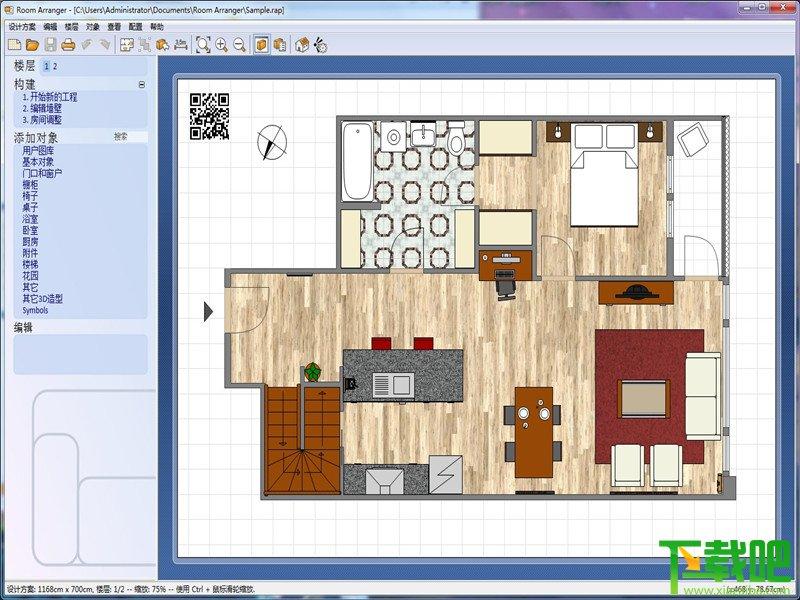Open the 查看 menu
The height and width of the screenshot is (600, 800).
[114, 27]
